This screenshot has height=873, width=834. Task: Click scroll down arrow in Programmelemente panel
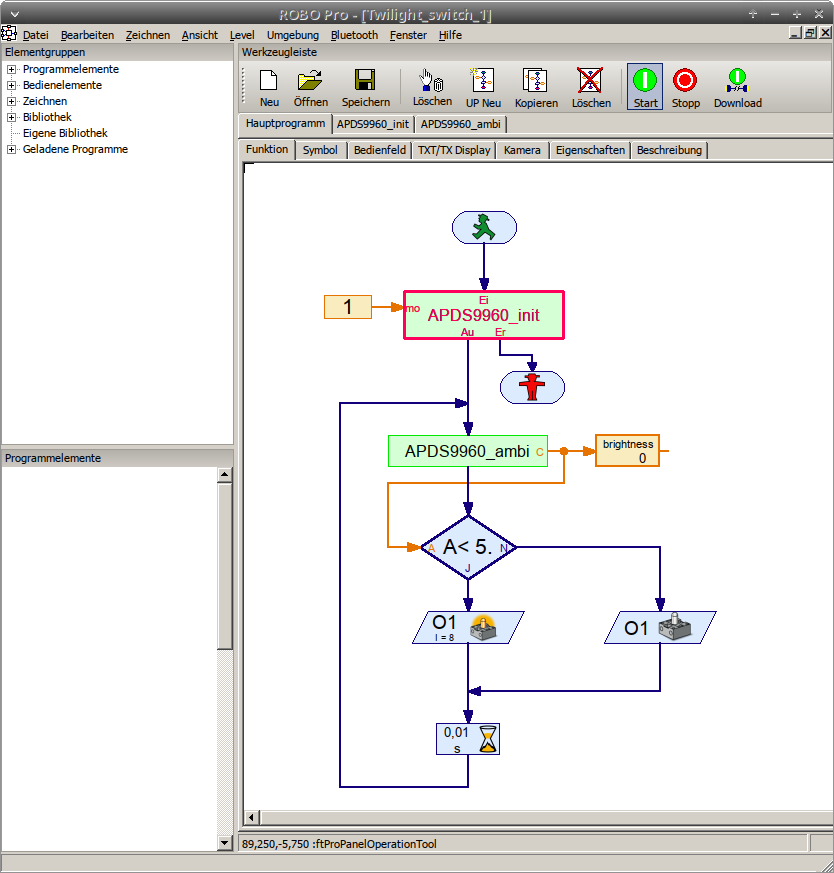[224, 843]
